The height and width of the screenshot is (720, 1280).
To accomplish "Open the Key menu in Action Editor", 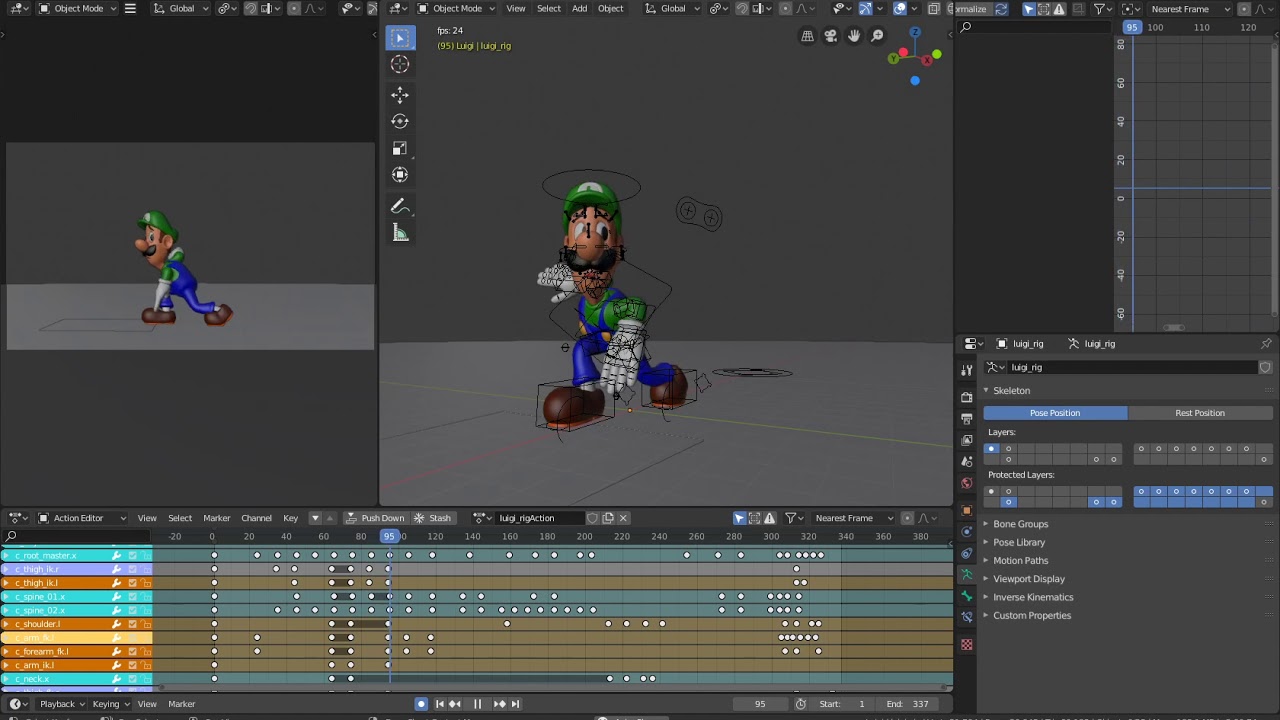I will click(290, 518).
